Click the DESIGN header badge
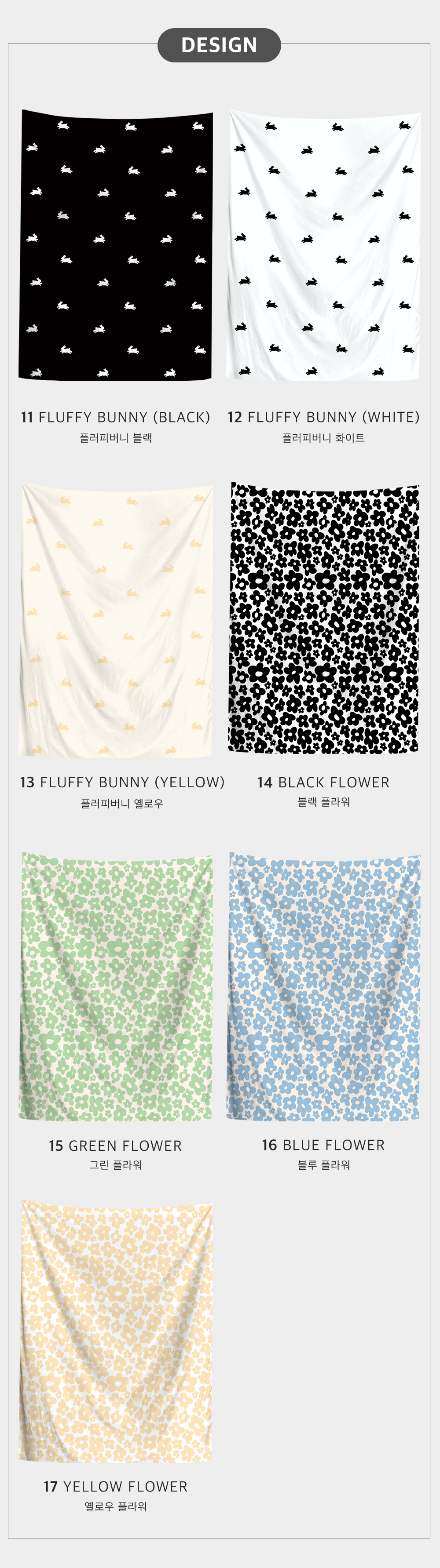This screenshot has height=1568, width=440. pos(219,45)
